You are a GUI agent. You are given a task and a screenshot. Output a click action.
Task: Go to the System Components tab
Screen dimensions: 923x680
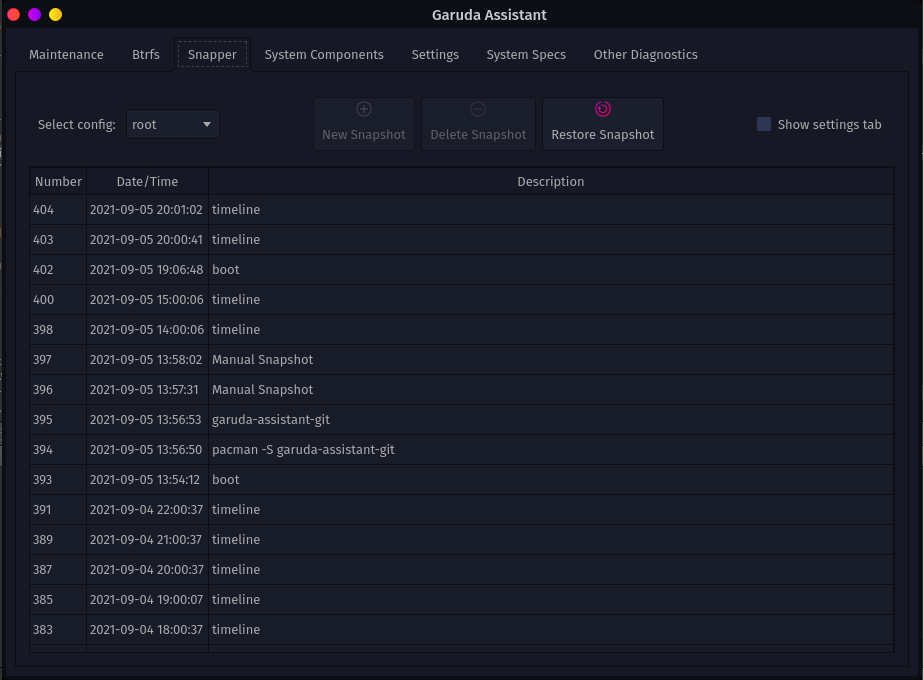[324, 55]
